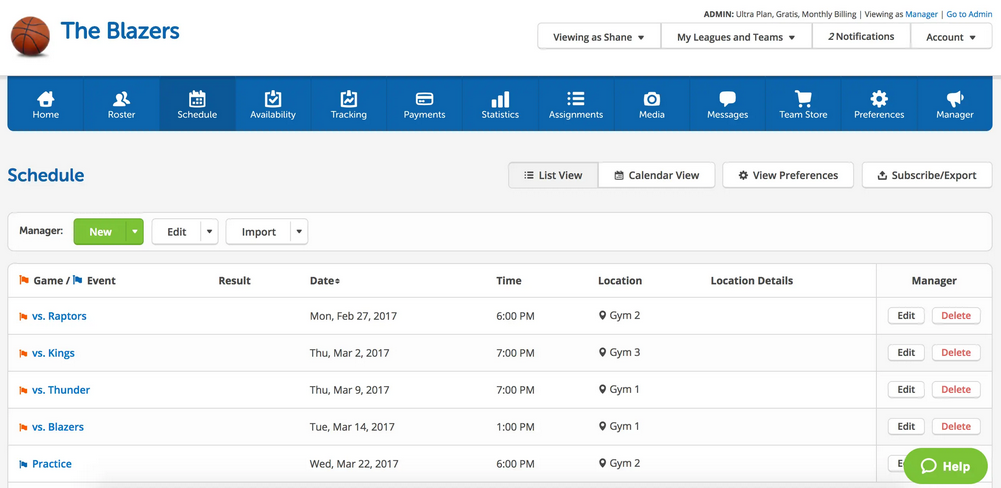Edit the vs. Thunder game row

tap(906, 390)
